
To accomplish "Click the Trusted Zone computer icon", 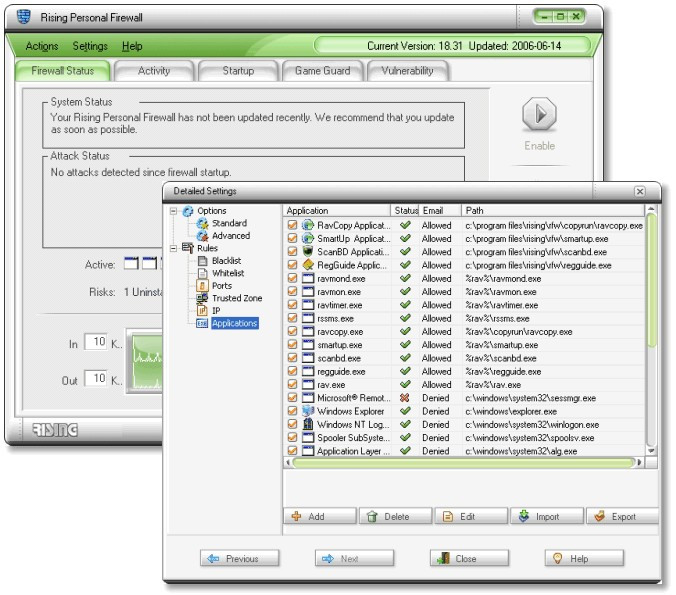I will coord(202,298).
